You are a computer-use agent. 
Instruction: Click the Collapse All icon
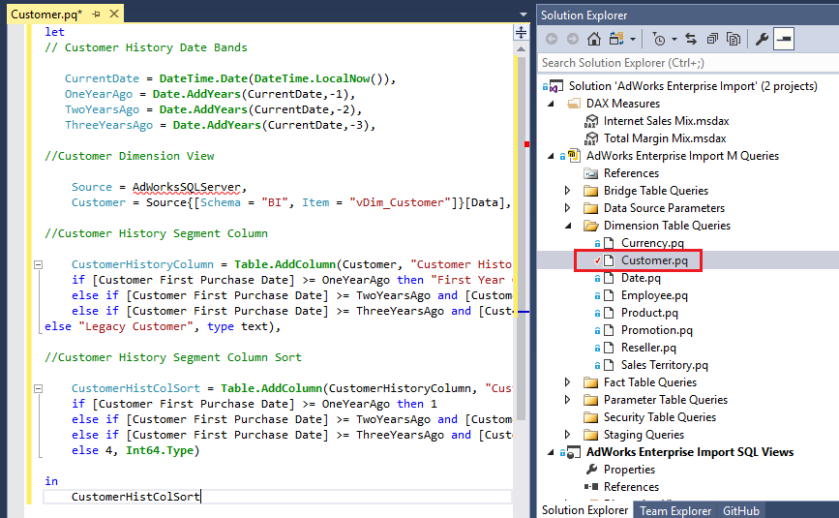pos(712,39)
